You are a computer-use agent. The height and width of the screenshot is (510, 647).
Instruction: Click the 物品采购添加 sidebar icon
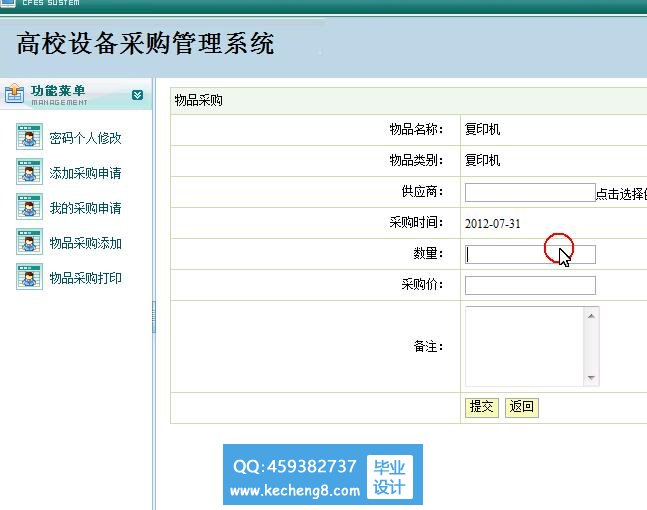click(29, 242)
